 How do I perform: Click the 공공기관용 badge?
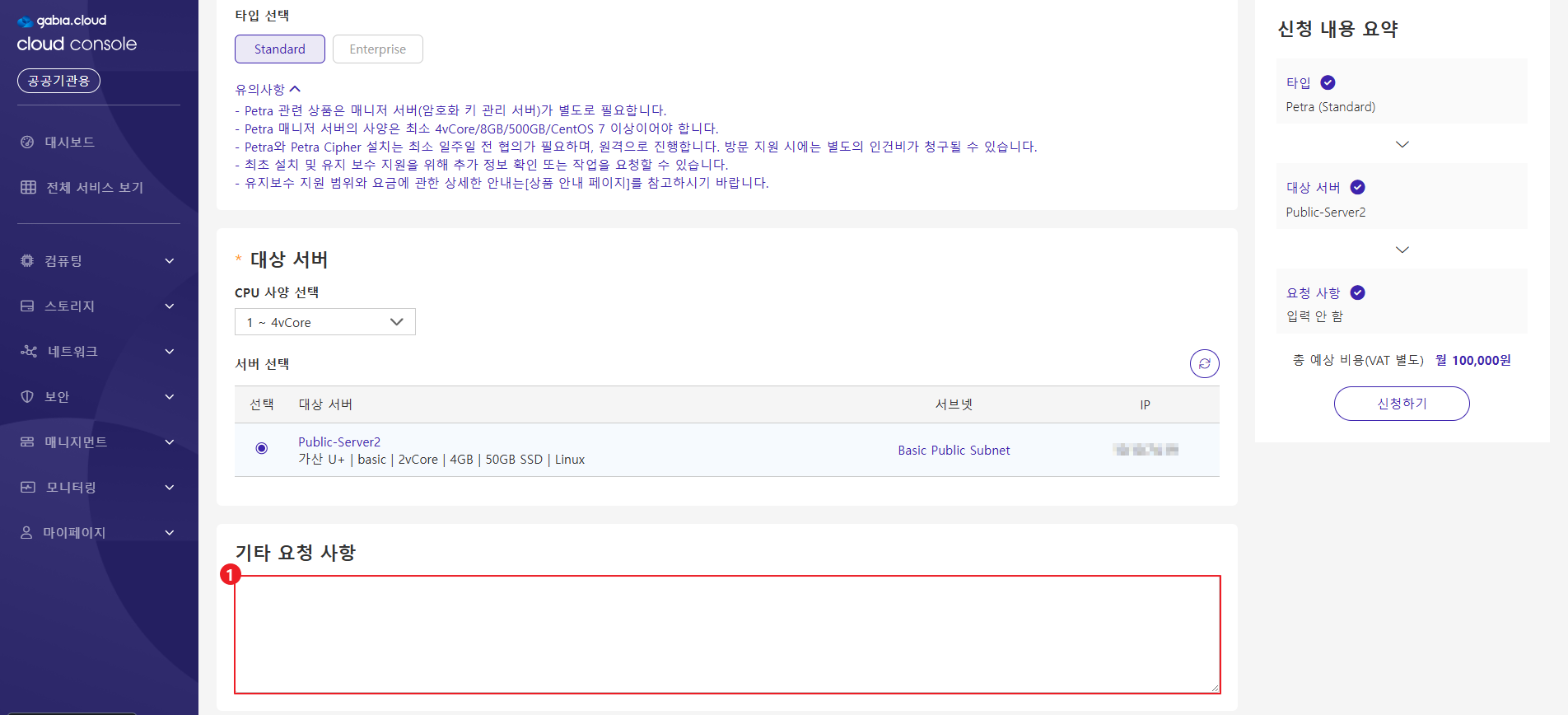pyautogui.click(x=58, y=81)
